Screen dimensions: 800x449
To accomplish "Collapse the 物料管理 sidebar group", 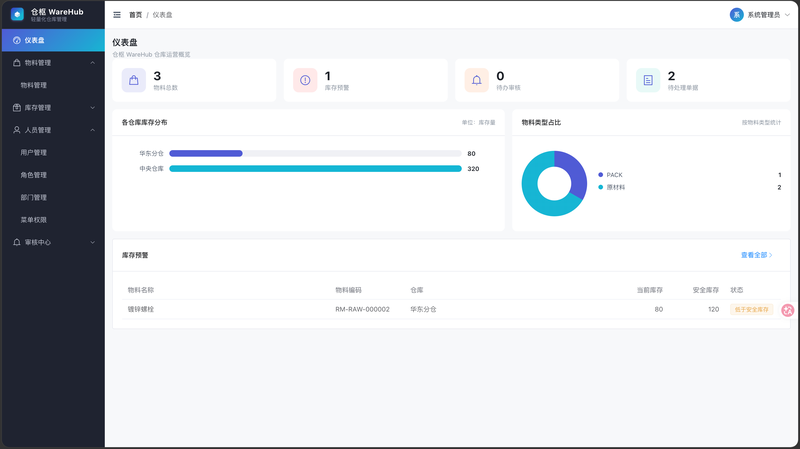I will pyautogui.click(x=53, y=63).
